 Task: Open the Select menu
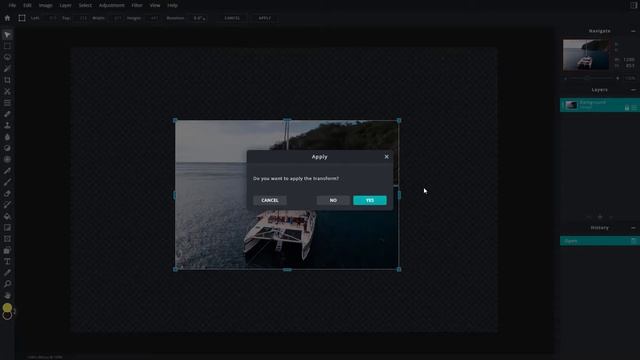click(85, 5)
